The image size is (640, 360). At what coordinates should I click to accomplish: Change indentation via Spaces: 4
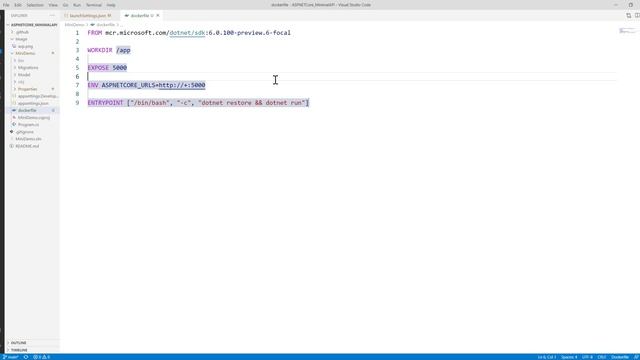tap(569, 357)
